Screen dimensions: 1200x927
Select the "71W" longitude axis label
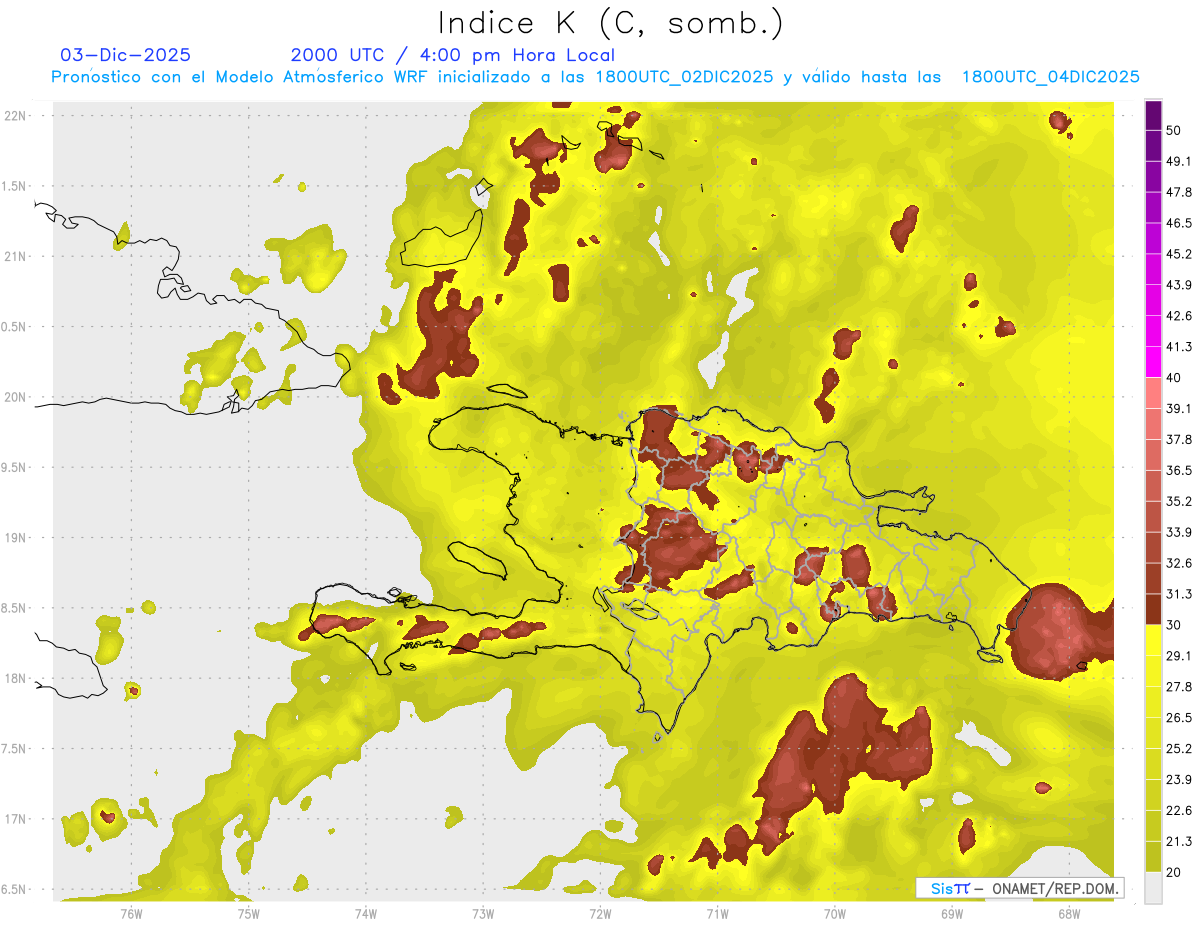[x=717, y=914]
